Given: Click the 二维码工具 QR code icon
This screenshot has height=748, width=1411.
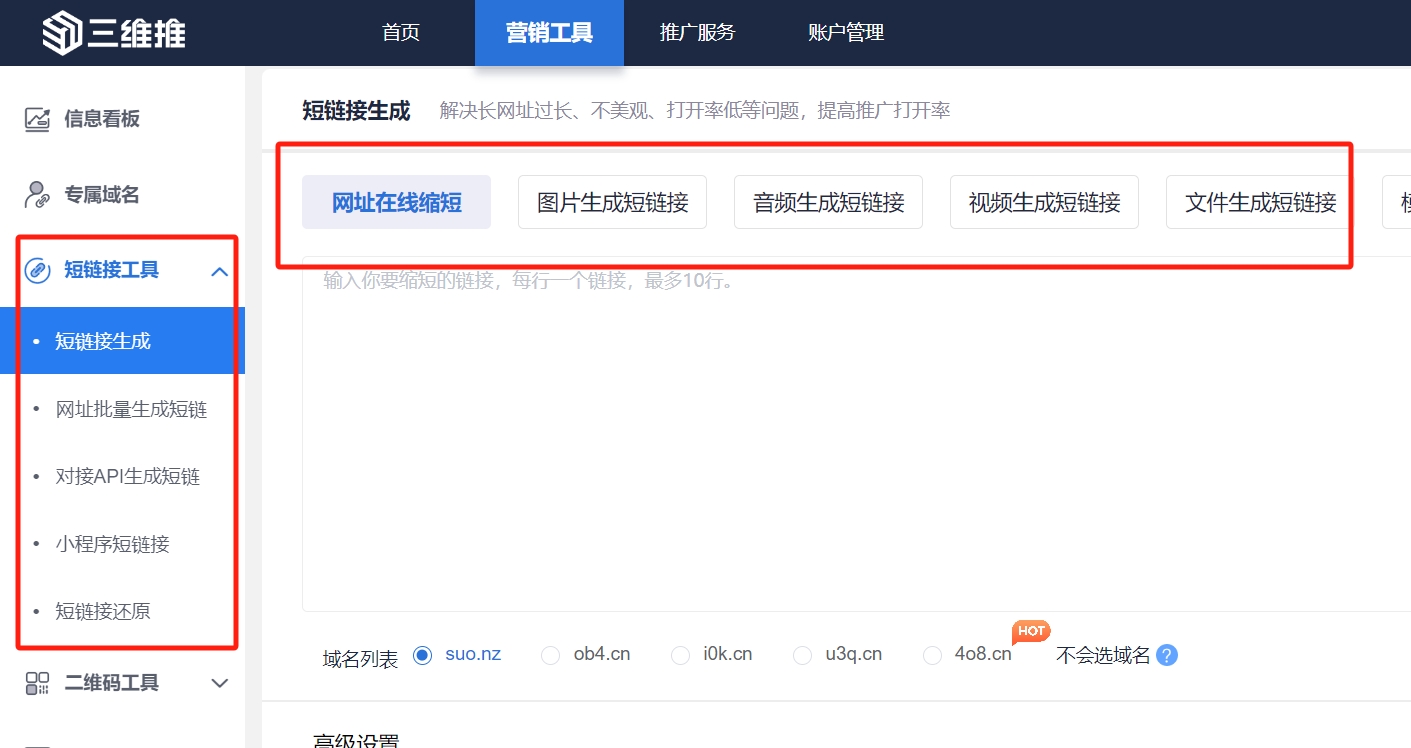Looking at the screenshot, I should (x=37, y=683).
